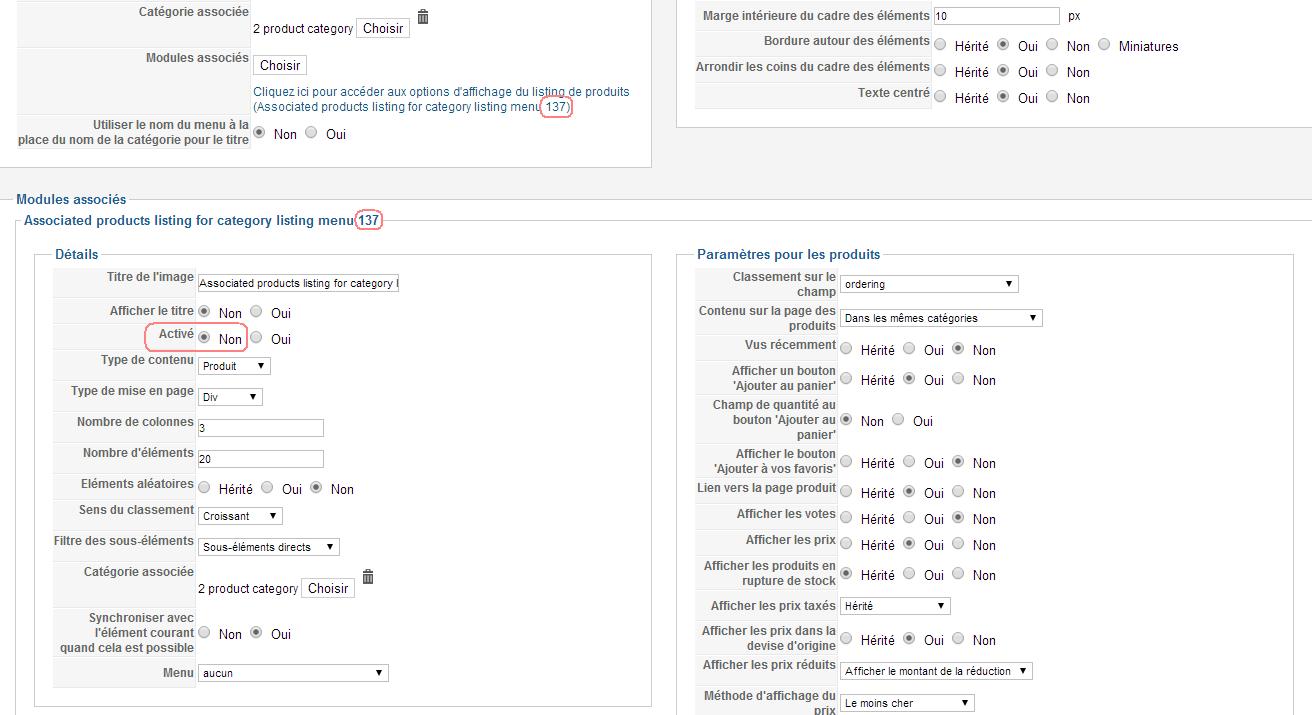Image resolution: width=1312 pixels, height=715 pixels.
Task: Select Non for Arrondir les coins
Action: (1053, 70)
